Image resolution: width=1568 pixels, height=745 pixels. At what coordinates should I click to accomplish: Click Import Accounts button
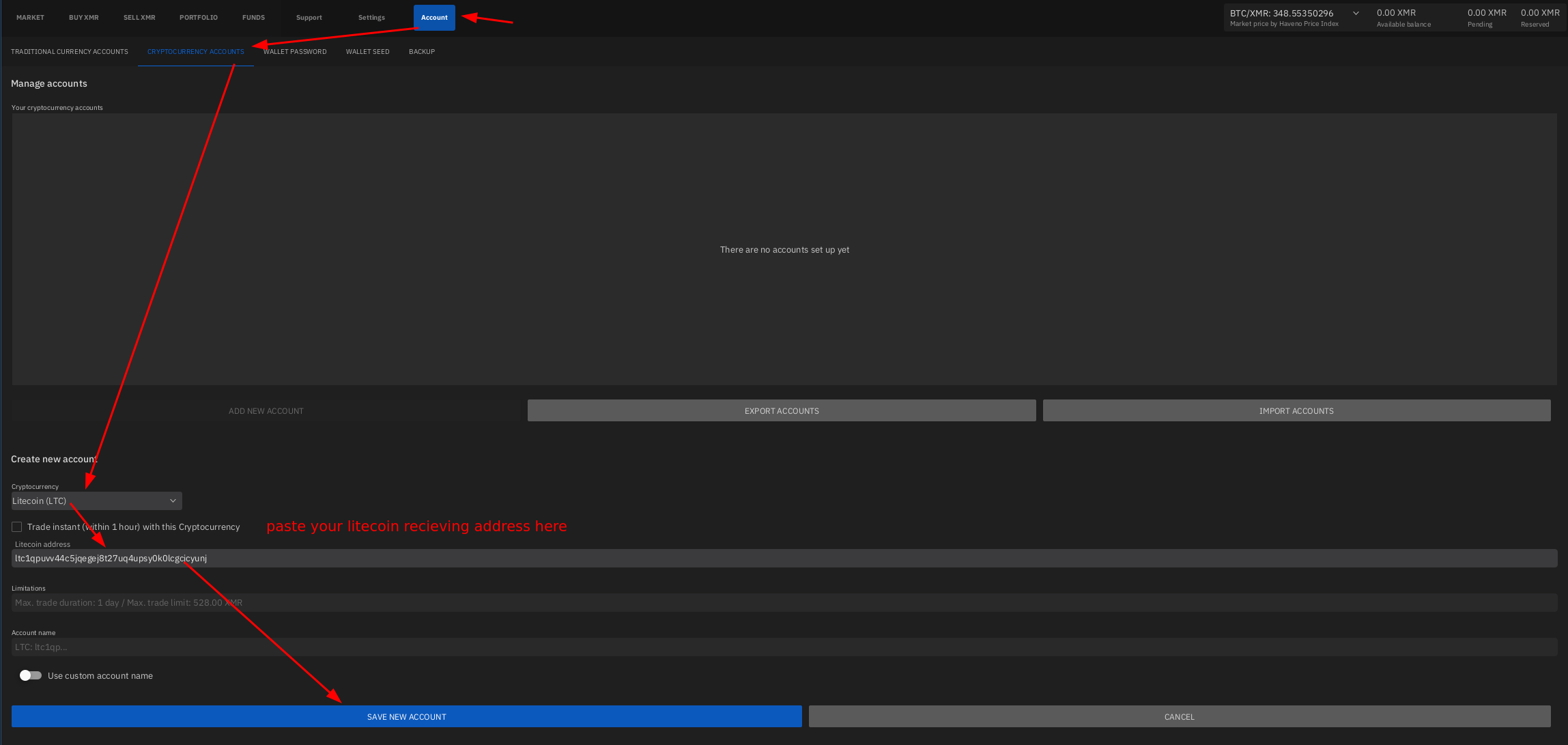[x=1296, y=411]
